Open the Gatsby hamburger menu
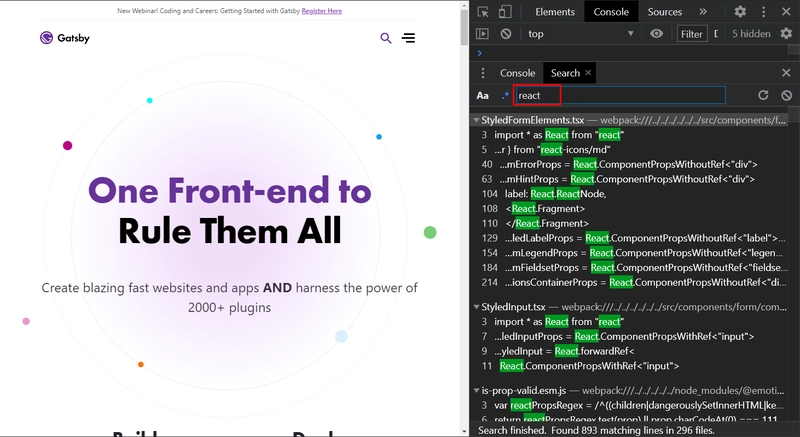The height and width of the screenshot is (437, 800). pyautogui.click(x=409, y=38)
